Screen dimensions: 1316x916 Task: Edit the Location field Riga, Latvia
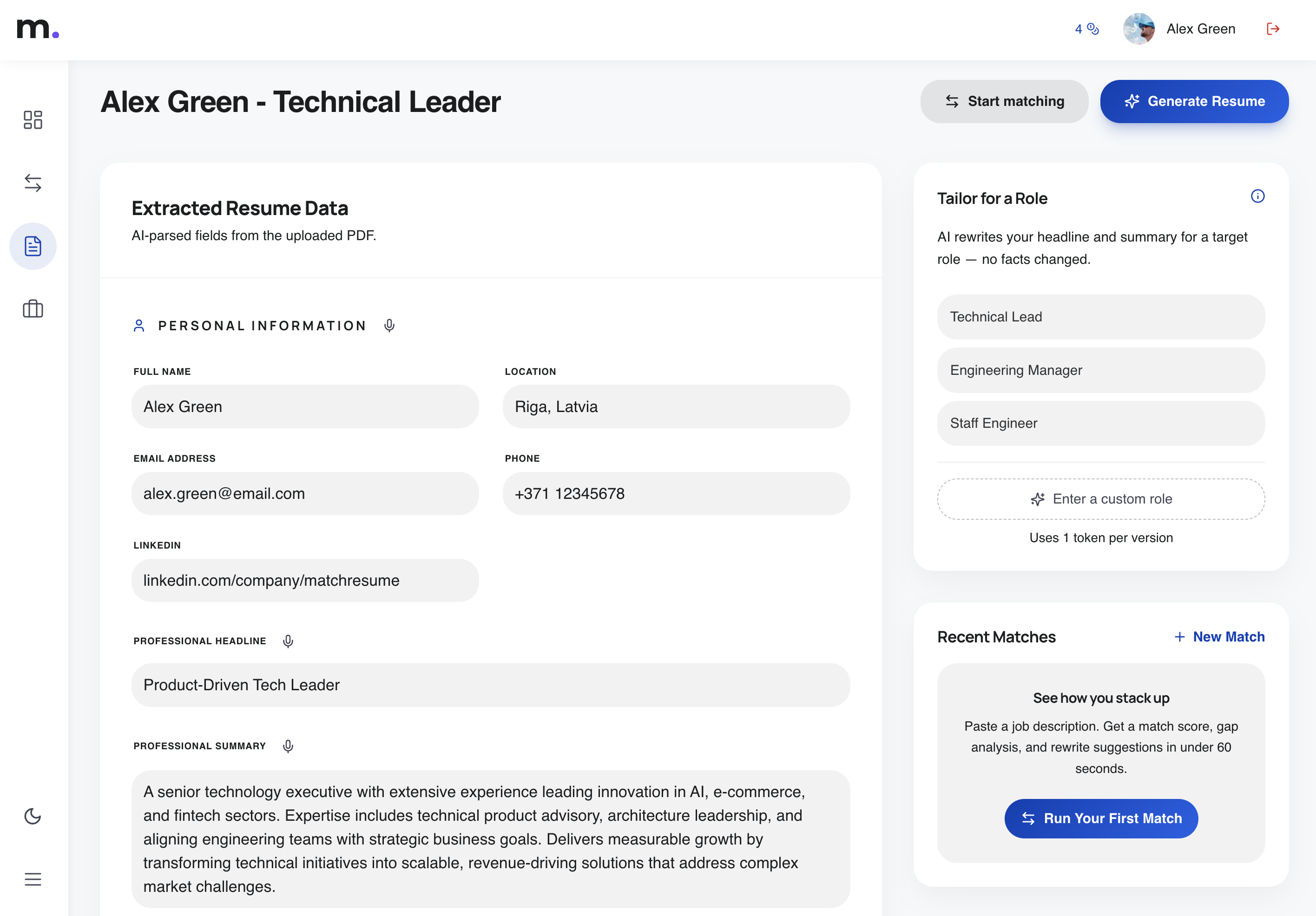[x=676, y=407]
